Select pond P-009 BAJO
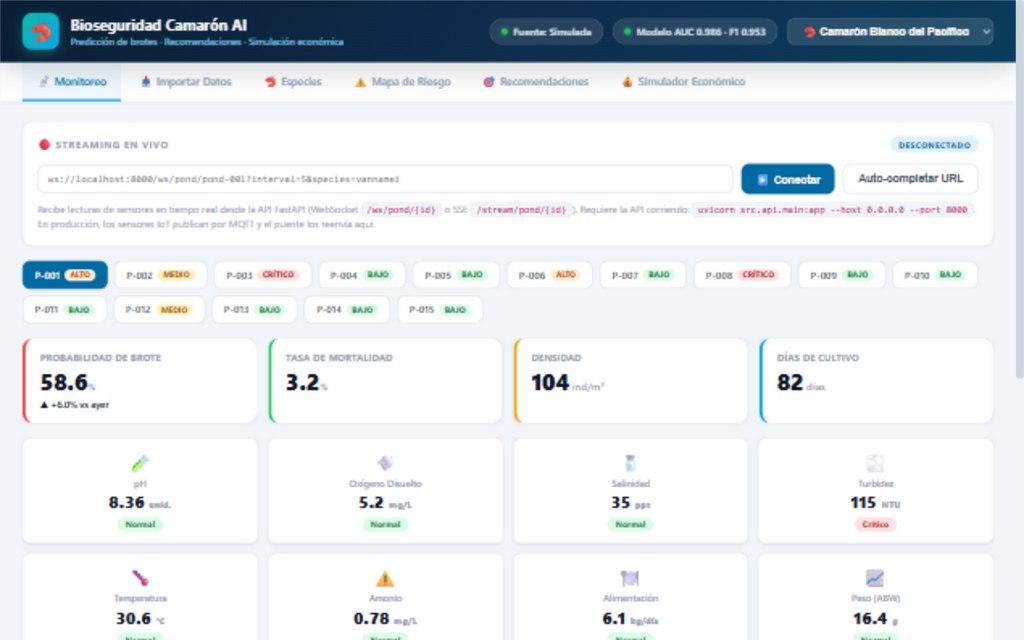The height and width of the screenshot is (640, 1024). 841,275
